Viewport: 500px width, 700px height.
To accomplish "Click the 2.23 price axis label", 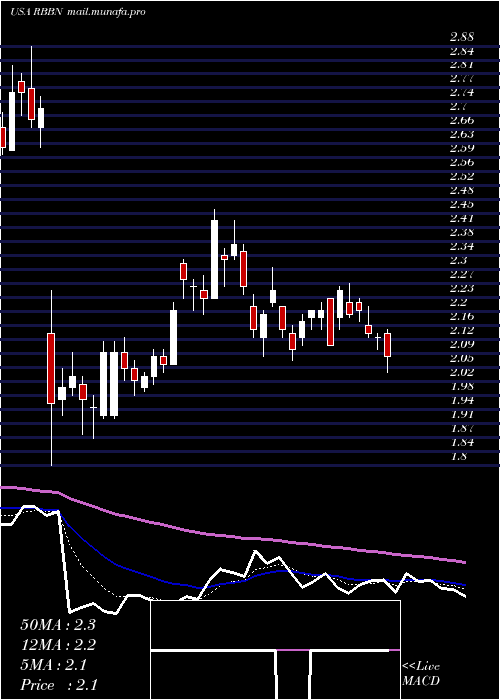I will pyautogui.click(x=462, y=288).
